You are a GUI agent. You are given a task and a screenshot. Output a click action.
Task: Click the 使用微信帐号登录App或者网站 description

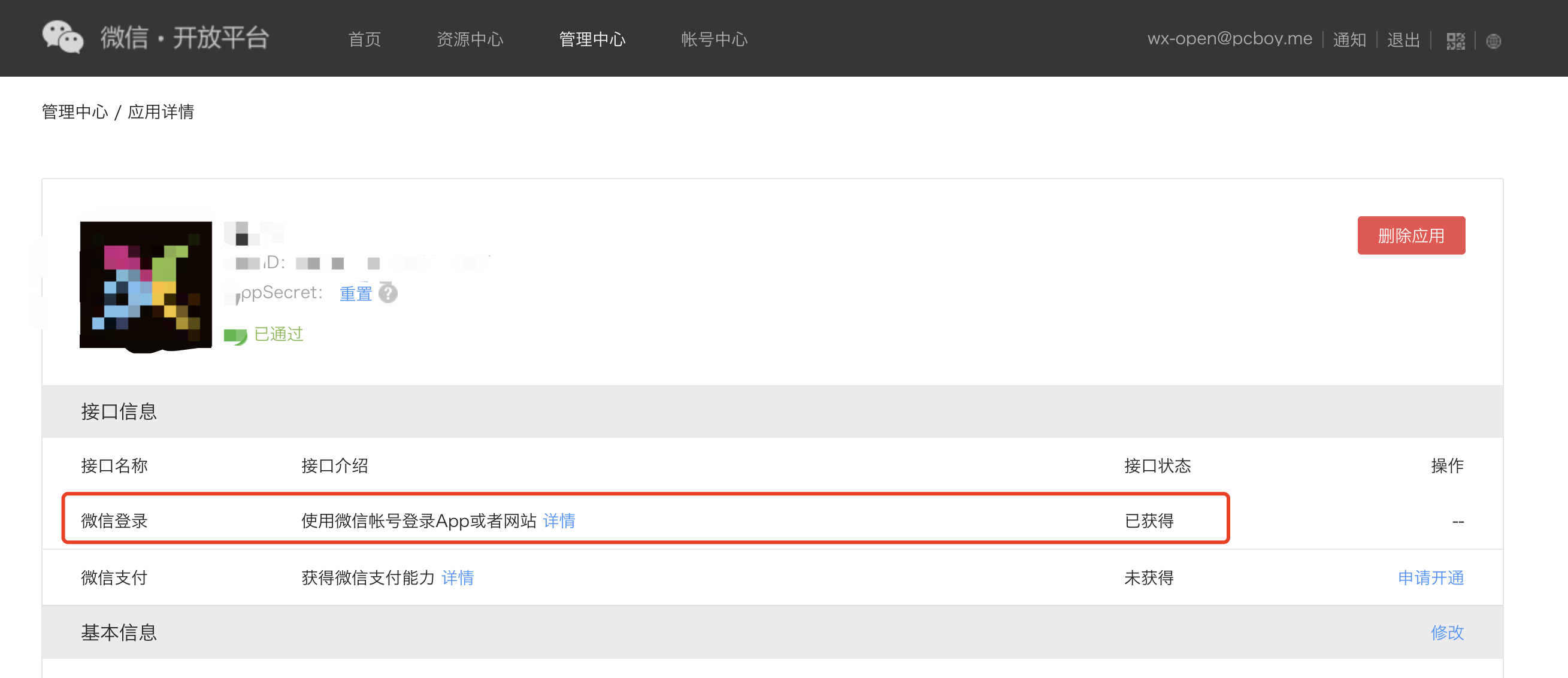click(x=419, y=520)
